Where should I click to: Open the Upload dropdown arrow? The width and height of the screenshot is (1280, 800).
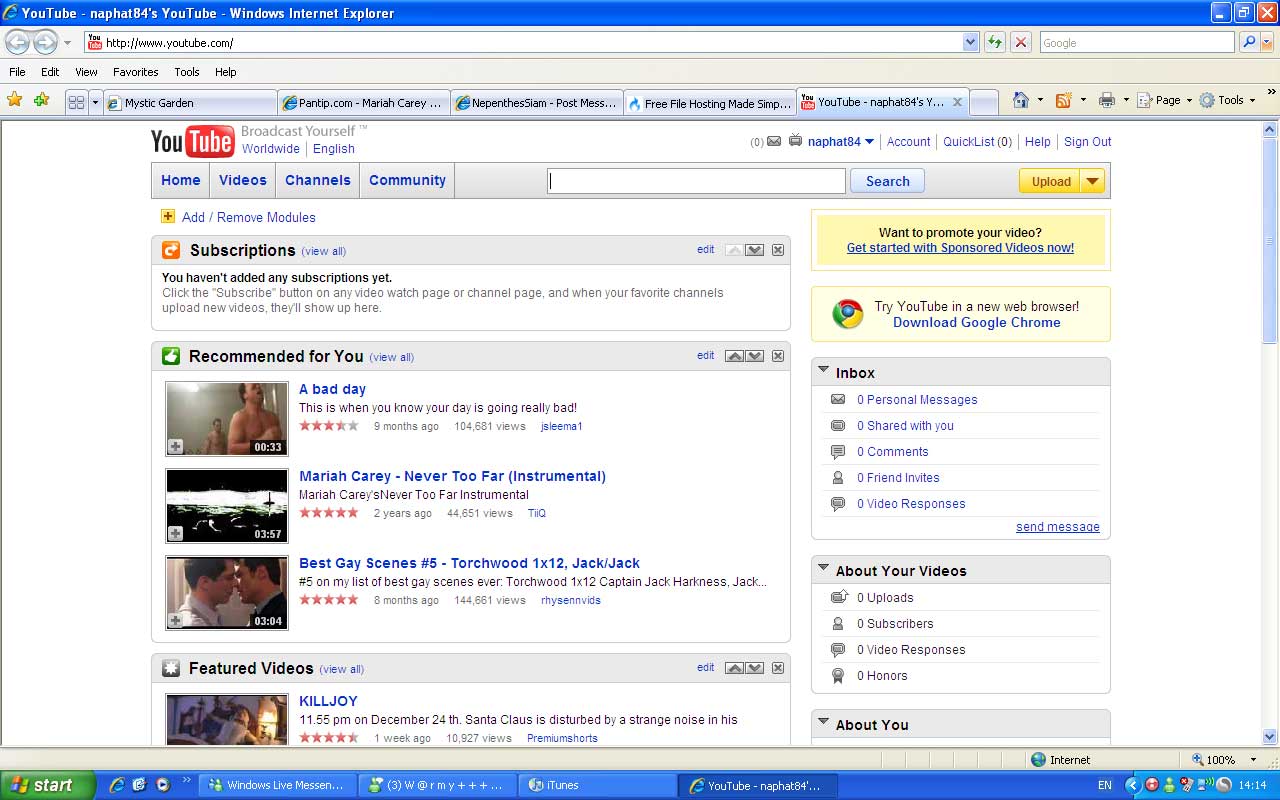click(1092, 181)
